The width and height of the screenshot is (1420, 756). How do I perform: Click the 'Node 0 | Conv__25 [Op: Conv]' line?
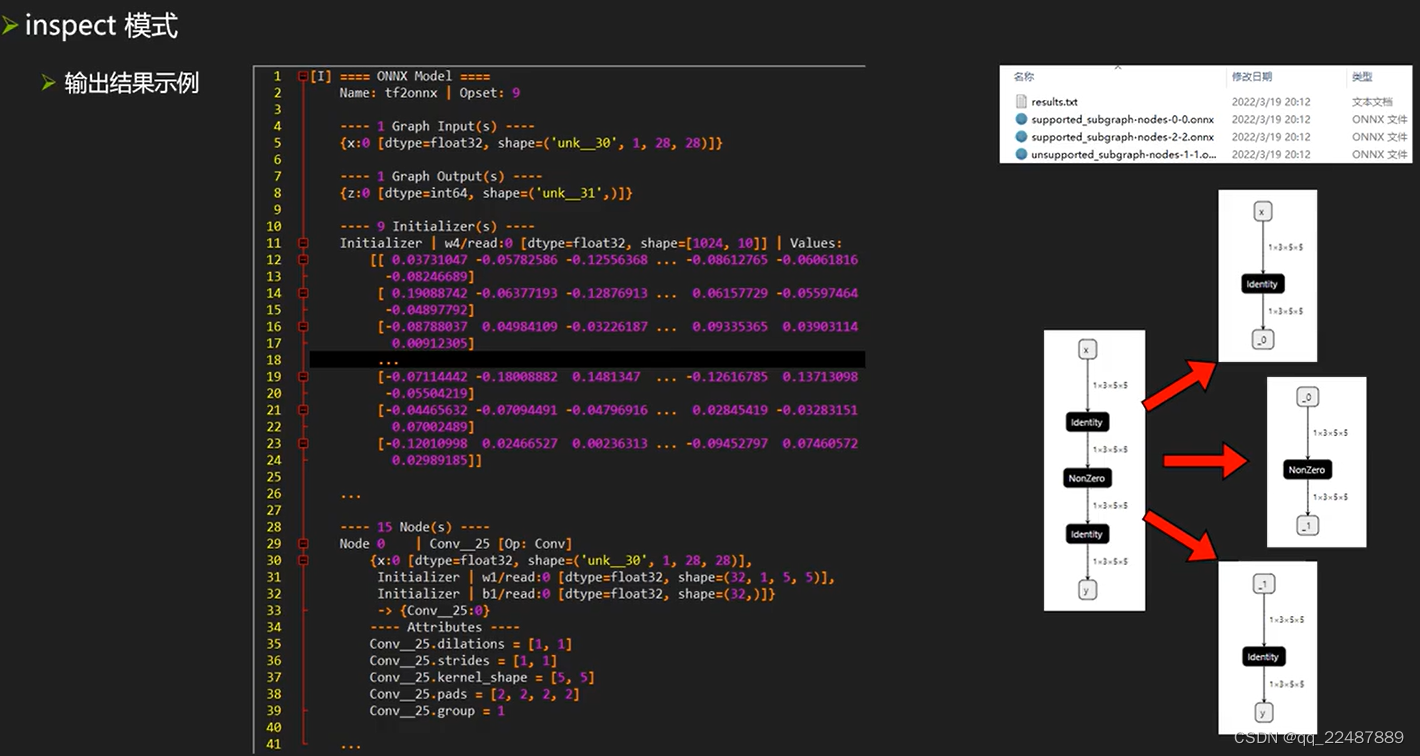point(456,543)
